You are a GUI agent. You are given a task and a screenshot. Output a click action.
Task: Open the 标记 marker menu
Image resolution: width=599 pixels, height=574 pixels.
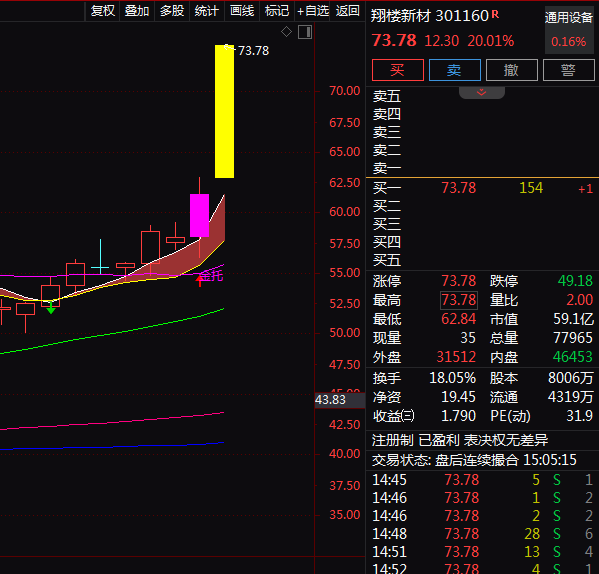(277, 10)
